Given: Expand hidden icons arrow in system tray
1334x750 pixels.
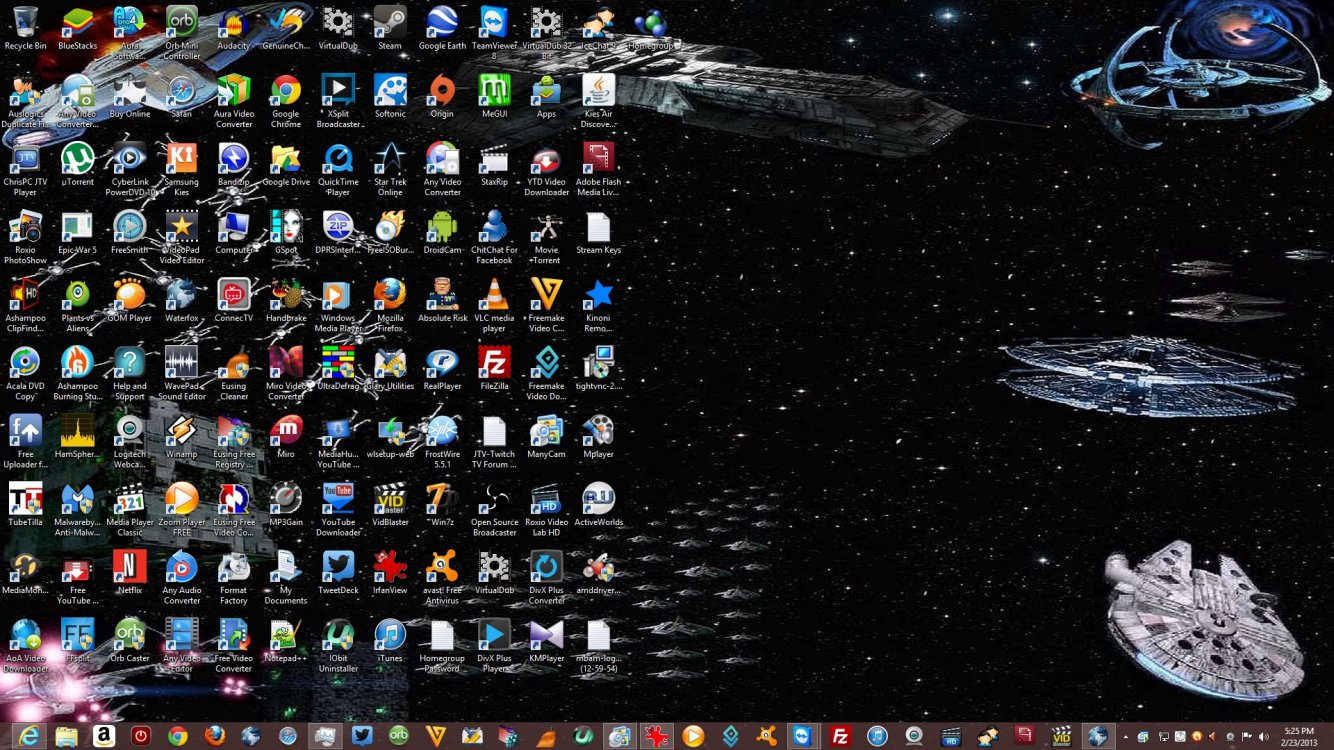Looking at the screenshot, I should [x=1125, y=737].
